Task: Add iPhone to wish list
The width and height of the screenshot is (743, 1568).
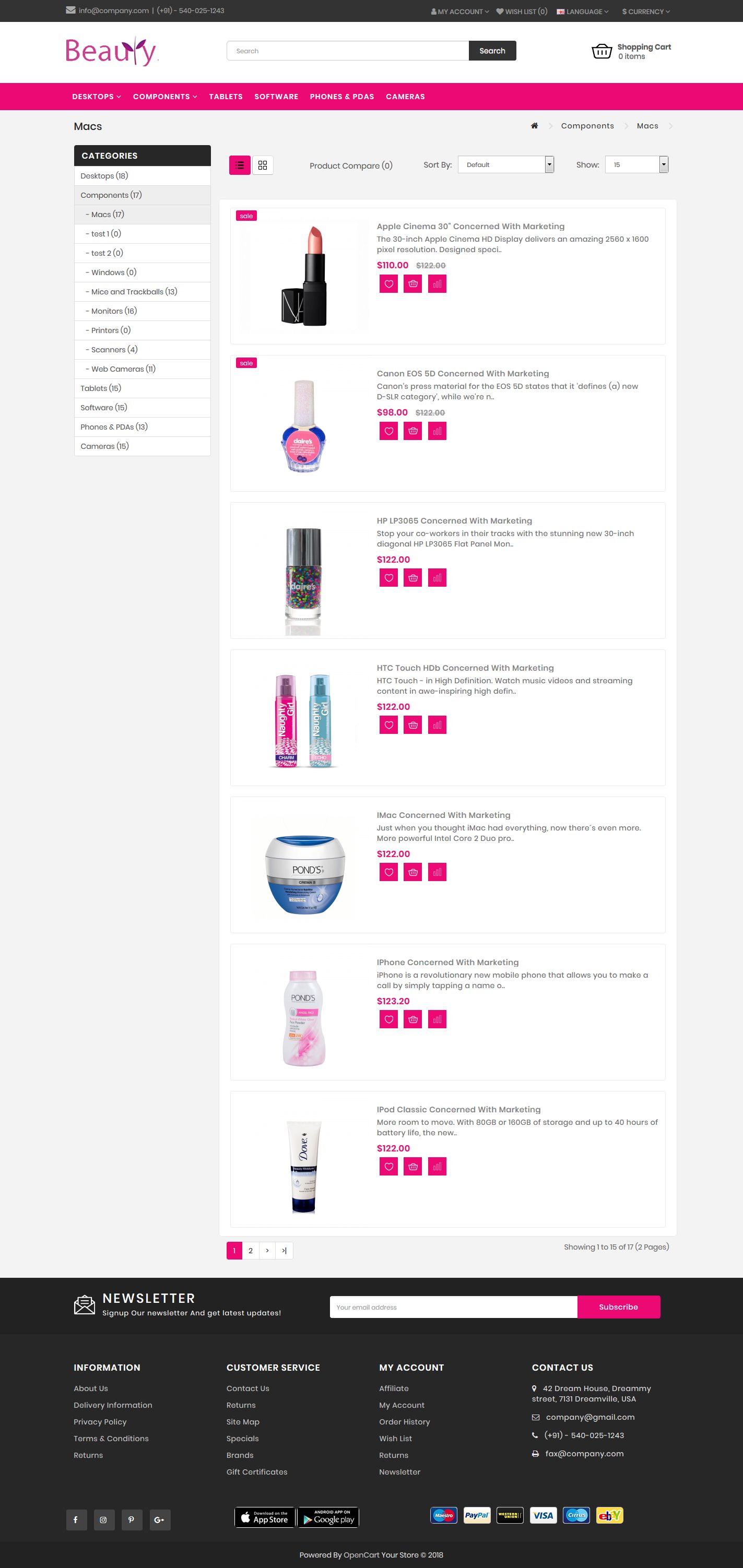Action: [x=388, y=1019]
